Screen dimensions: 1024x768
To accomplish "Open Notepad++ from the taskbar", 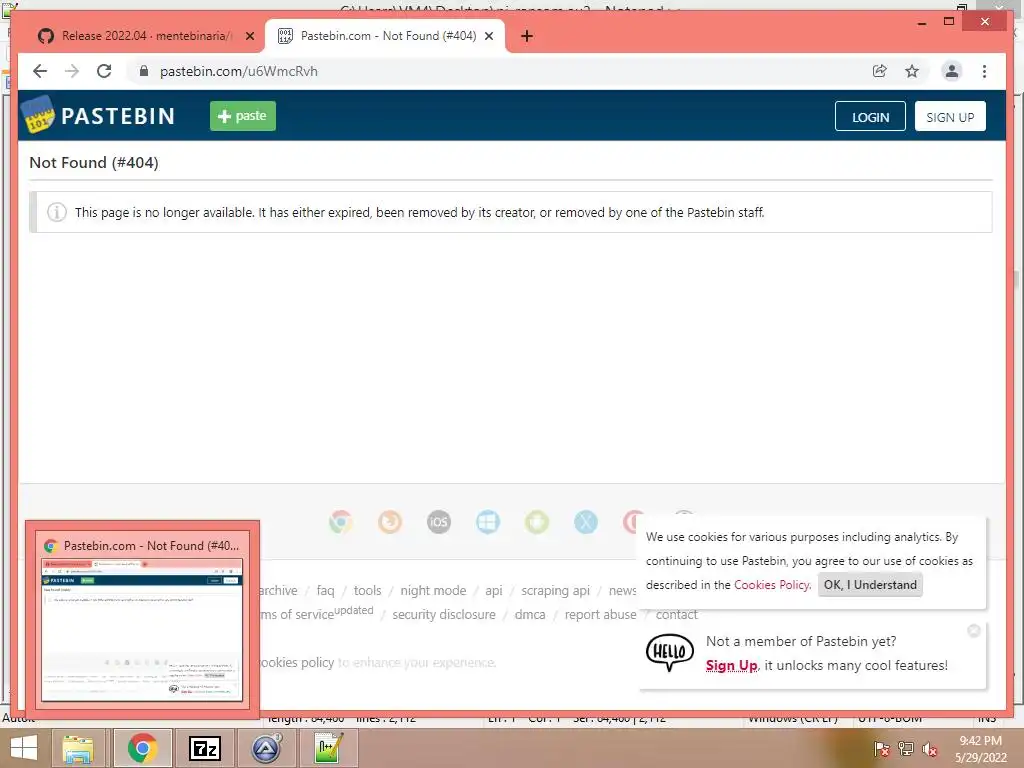I will click(x=328, y=748).
